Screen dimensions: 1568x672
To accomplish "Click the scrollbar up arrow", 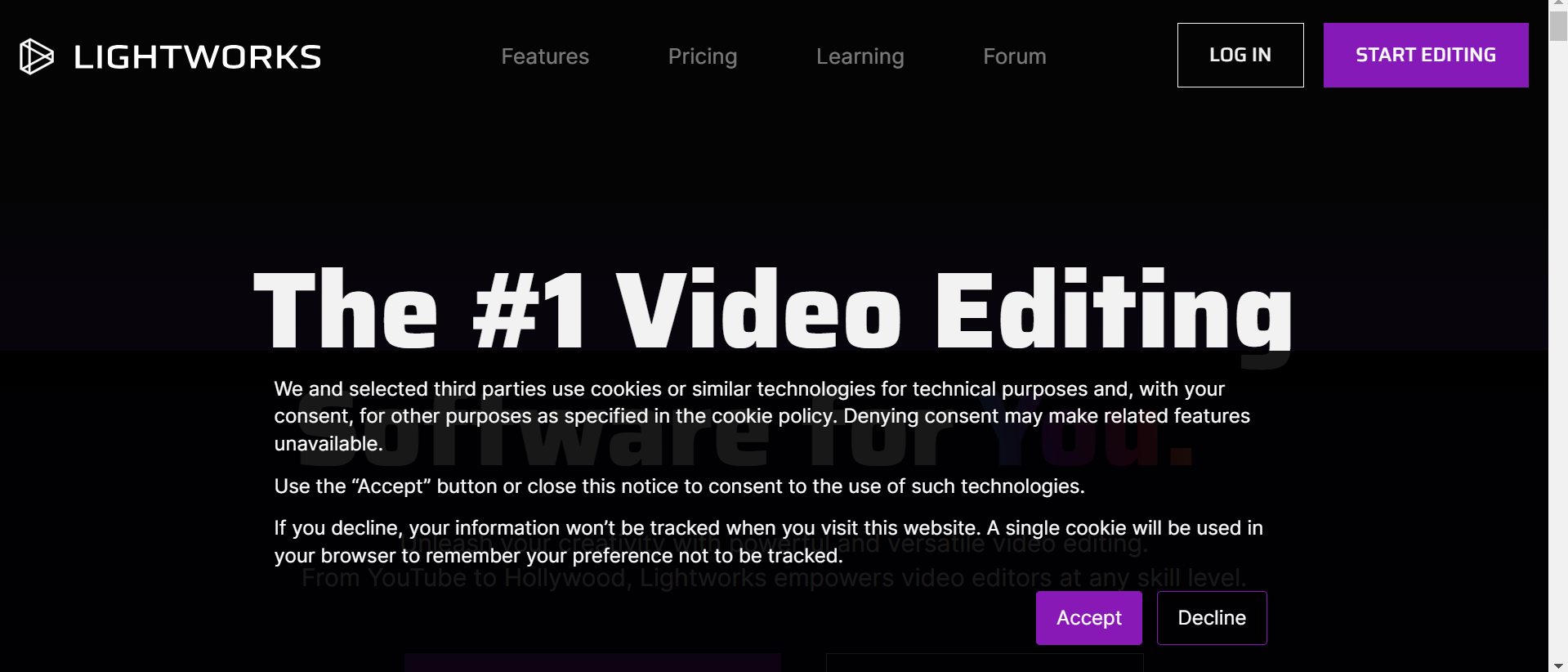I will pos(1558,5).
